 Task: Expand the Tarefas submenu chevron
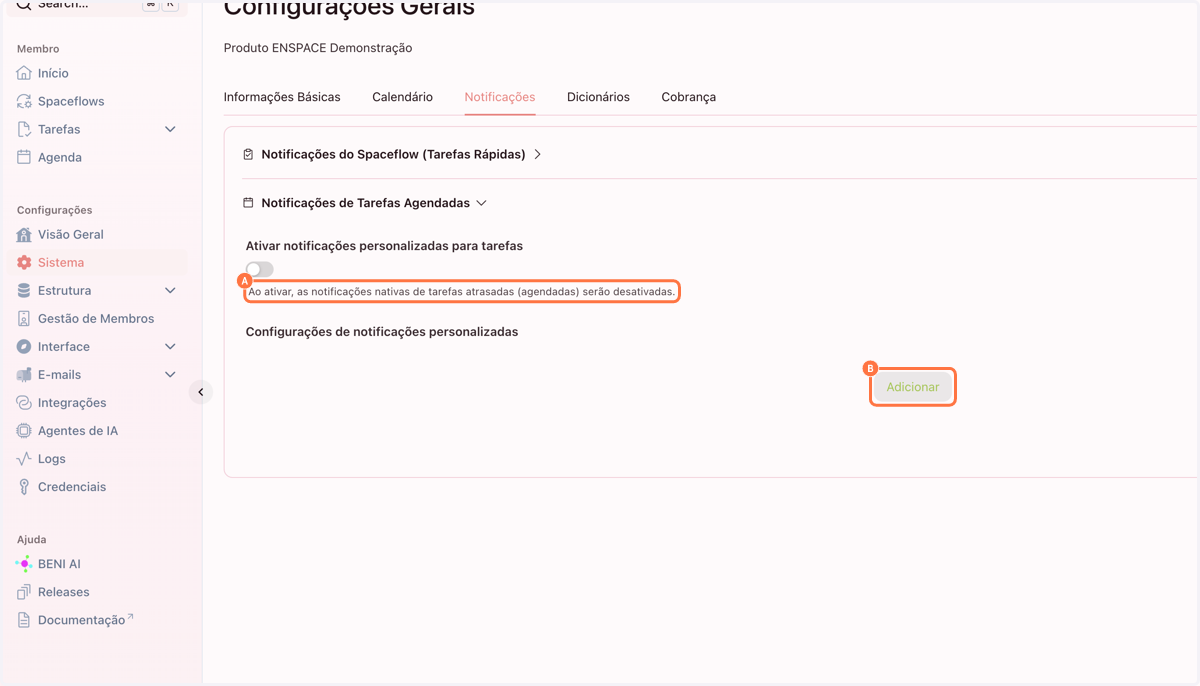[170, 129]
